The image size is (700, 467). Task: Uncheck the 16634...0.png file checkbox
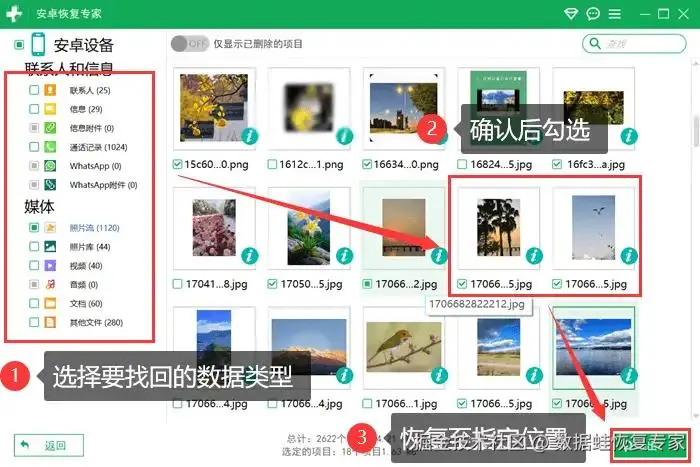(x=367, y=164)
